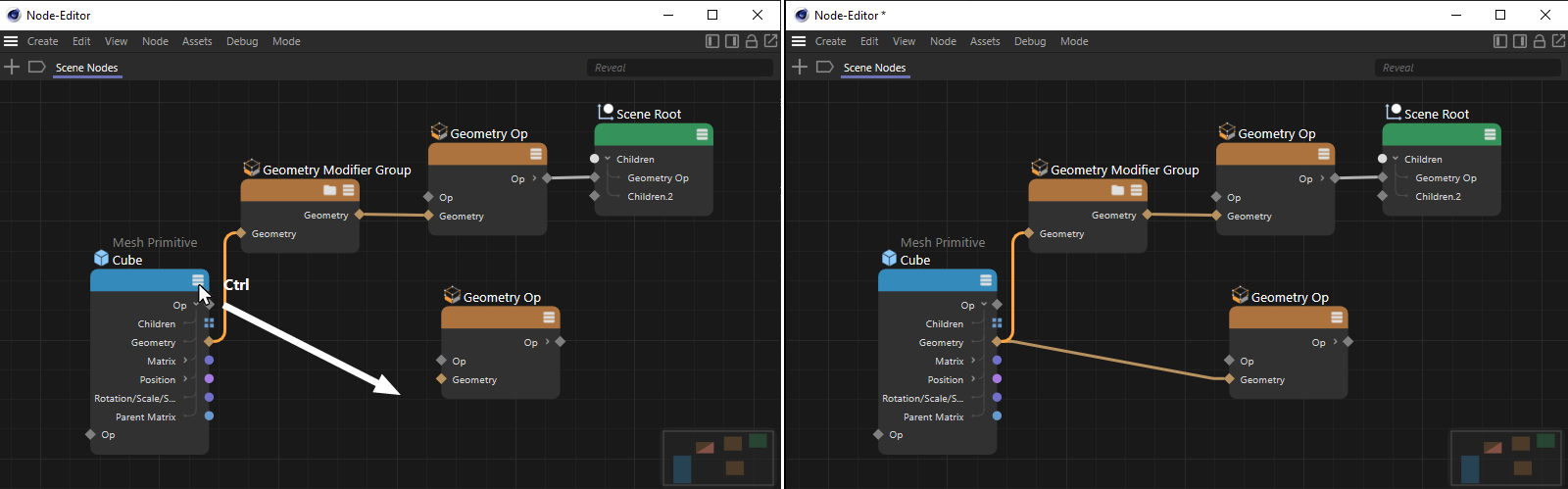Click the navigator minimap in the left window's corner
Image resolution: width=1568 pixels, height=489 pixels.
[x=718, y=458]
